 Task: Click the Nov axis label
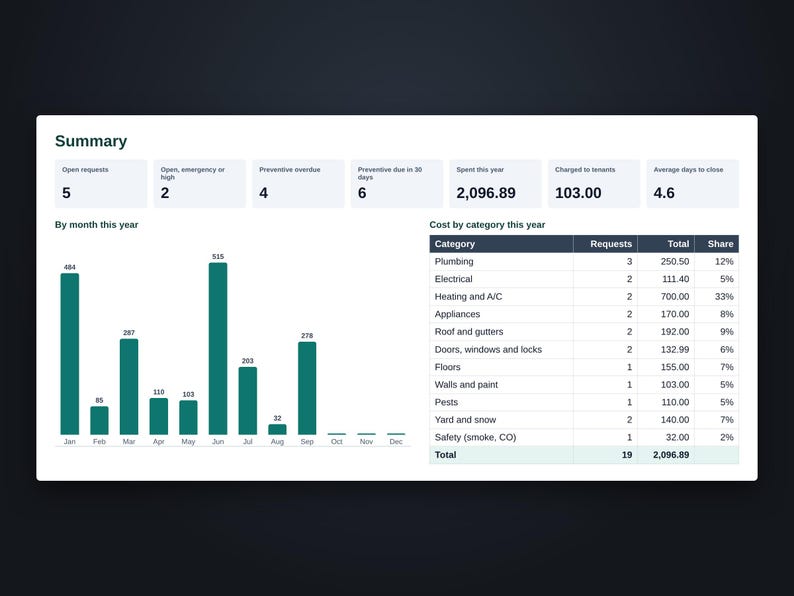pos(366,442)
